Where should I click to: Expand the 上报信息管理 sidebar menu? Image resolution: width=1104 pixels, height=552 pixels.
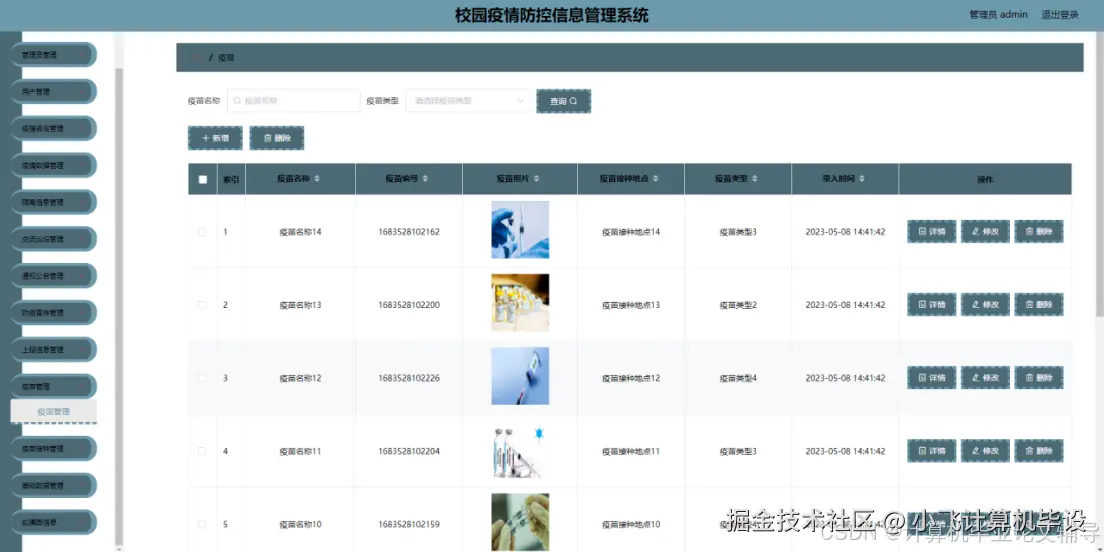pyautogui.click(x=53, y=350)
